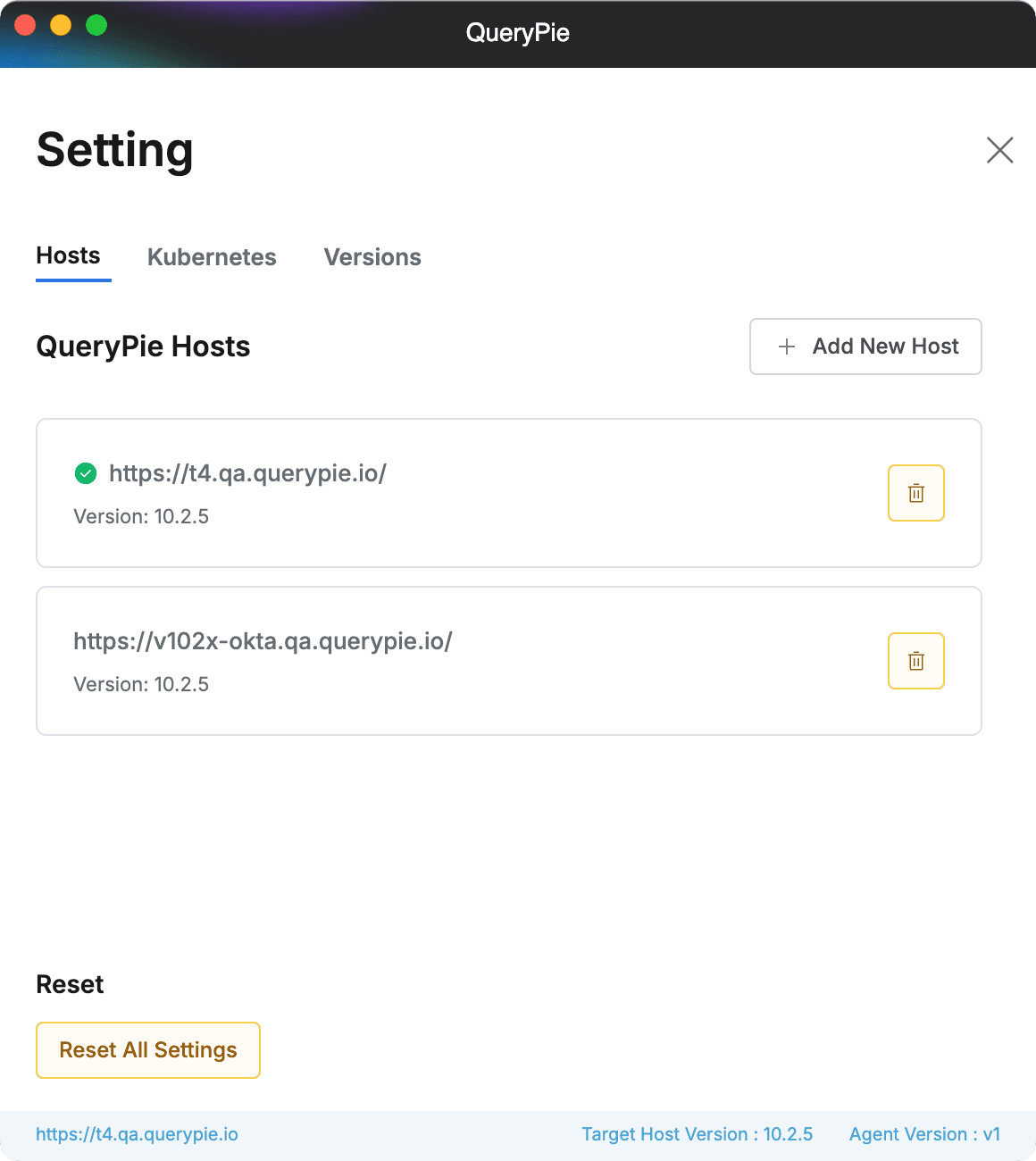1036x1161 pixels.
Task: Click the green macOS zoom button
Action: (95, 25)
